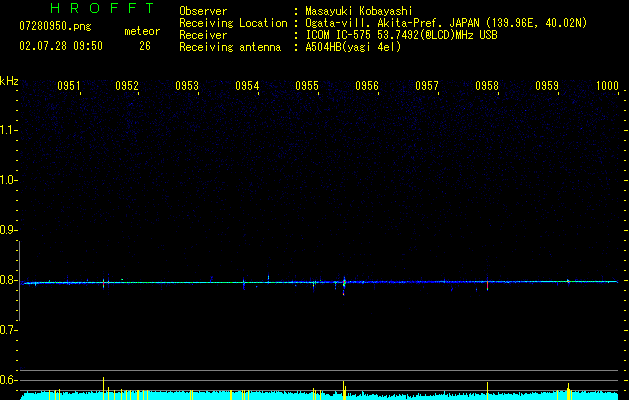The height and width of the screenshot is (400, 629).
Task: Click time marker 0956
Action: (x=367, y=86)
